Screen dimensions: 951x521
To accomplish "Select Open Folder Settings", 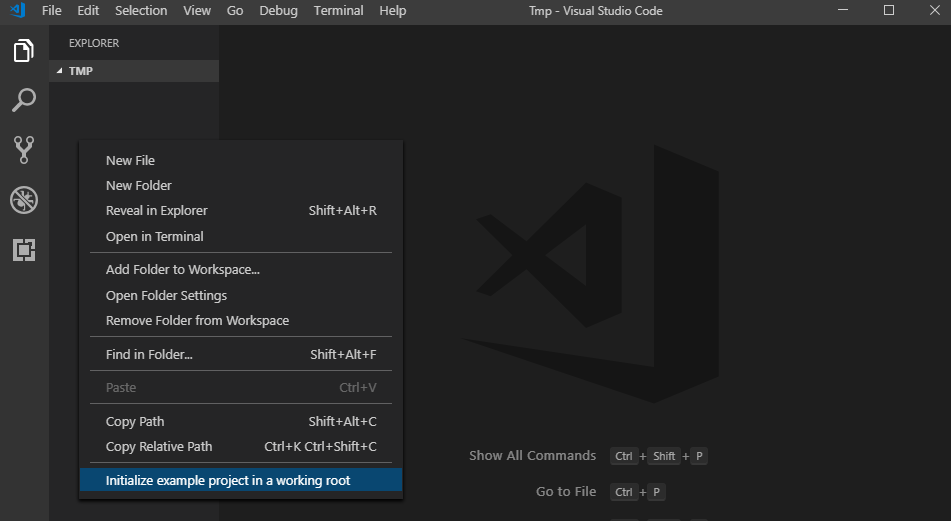I will [x=241, y=295].
